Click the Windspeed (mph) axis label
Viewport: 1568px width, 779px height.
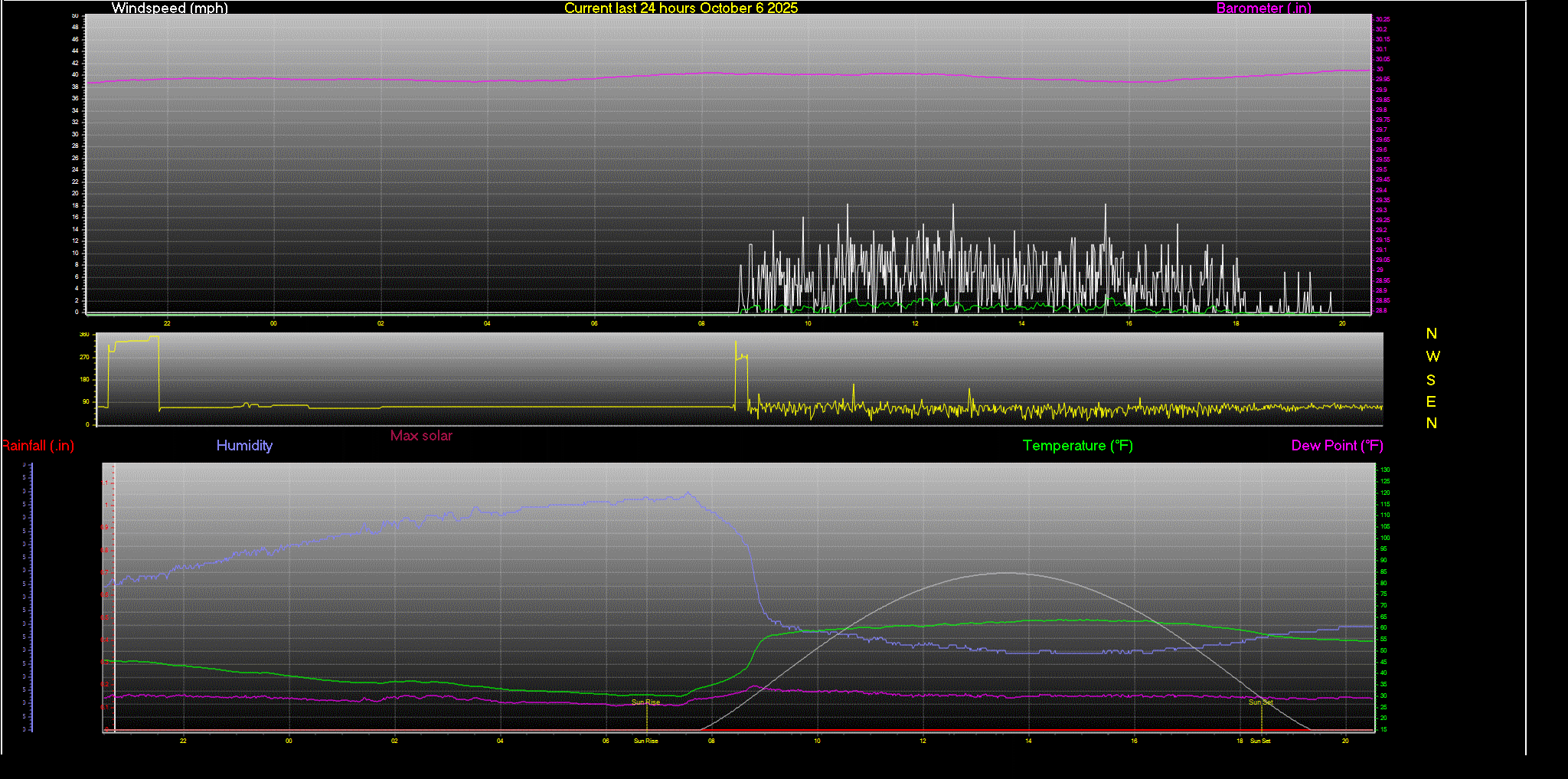(x=169, y=8)
